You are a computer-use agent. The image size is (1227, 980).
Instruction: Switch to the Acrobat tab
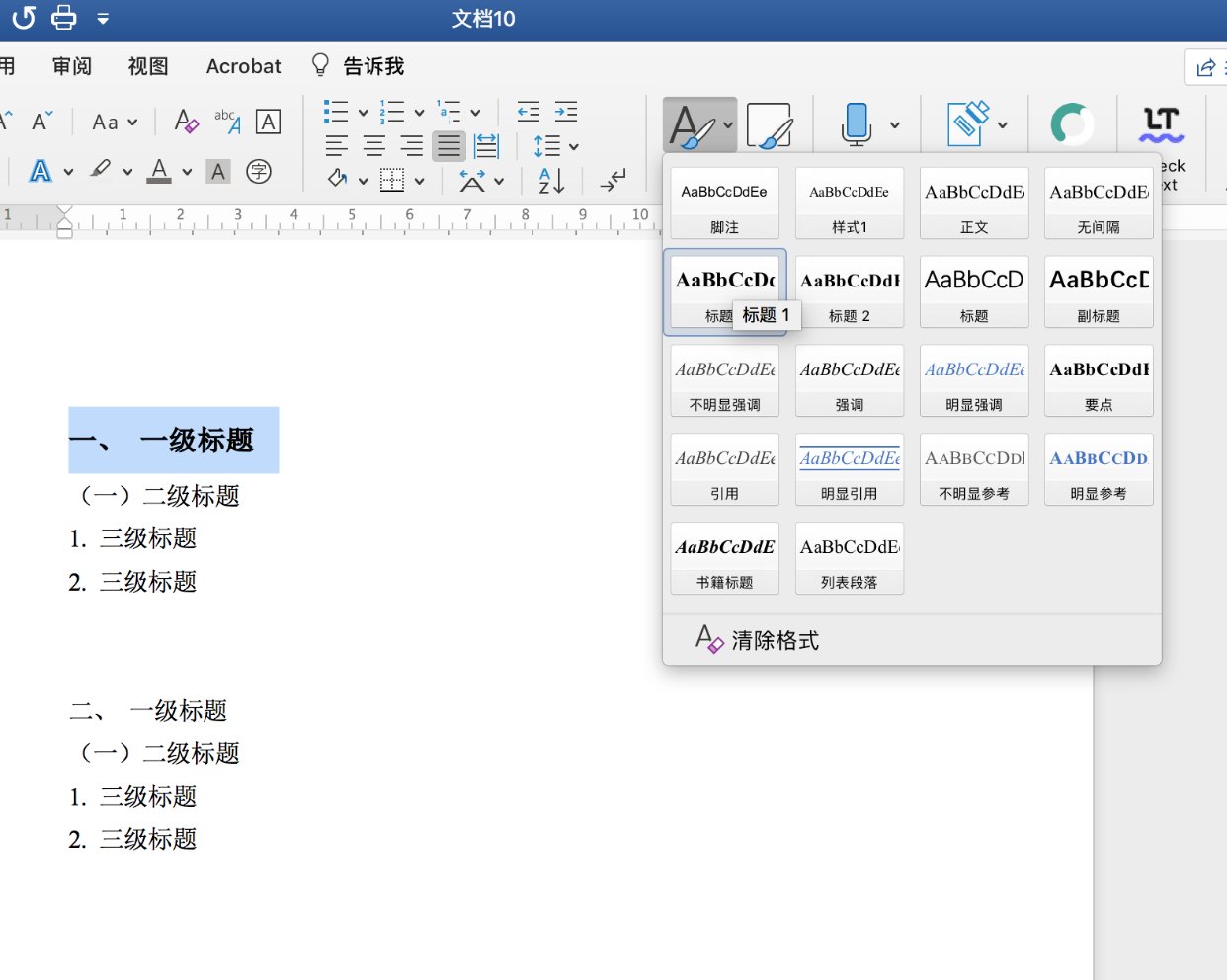coord(243,66)
